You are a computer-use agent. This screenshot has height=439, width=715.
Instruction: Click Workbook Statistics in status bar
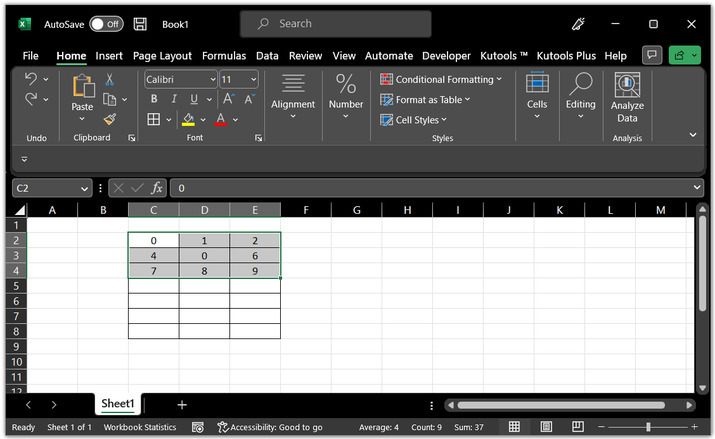(x=140, y=427)
